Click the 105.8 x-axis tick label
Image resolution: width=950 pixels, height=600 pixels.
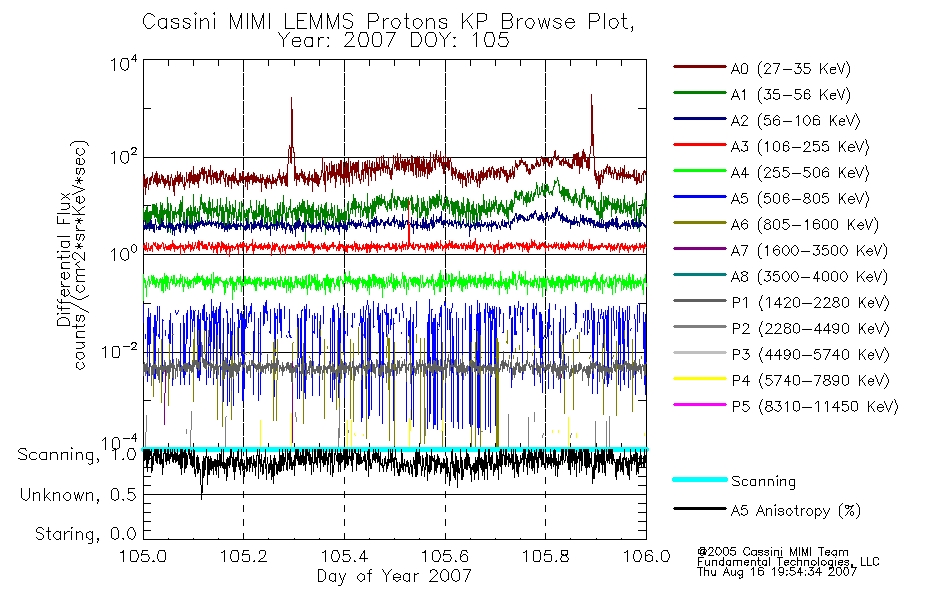546,556
